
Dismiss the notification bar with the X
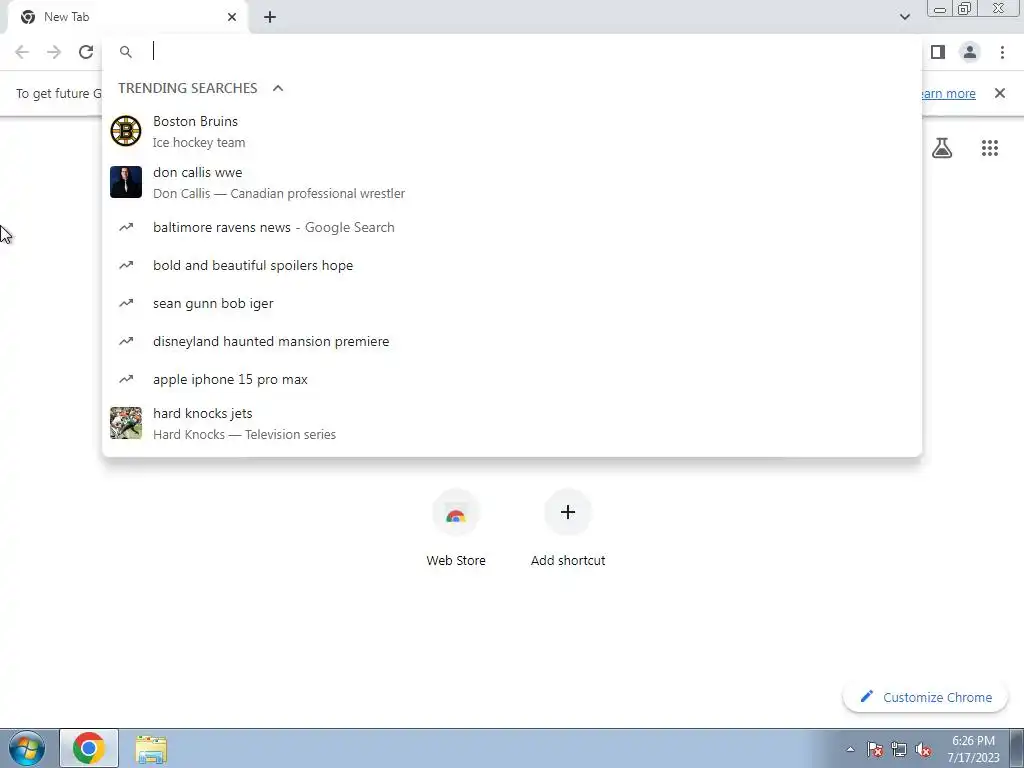[1000, 93]
